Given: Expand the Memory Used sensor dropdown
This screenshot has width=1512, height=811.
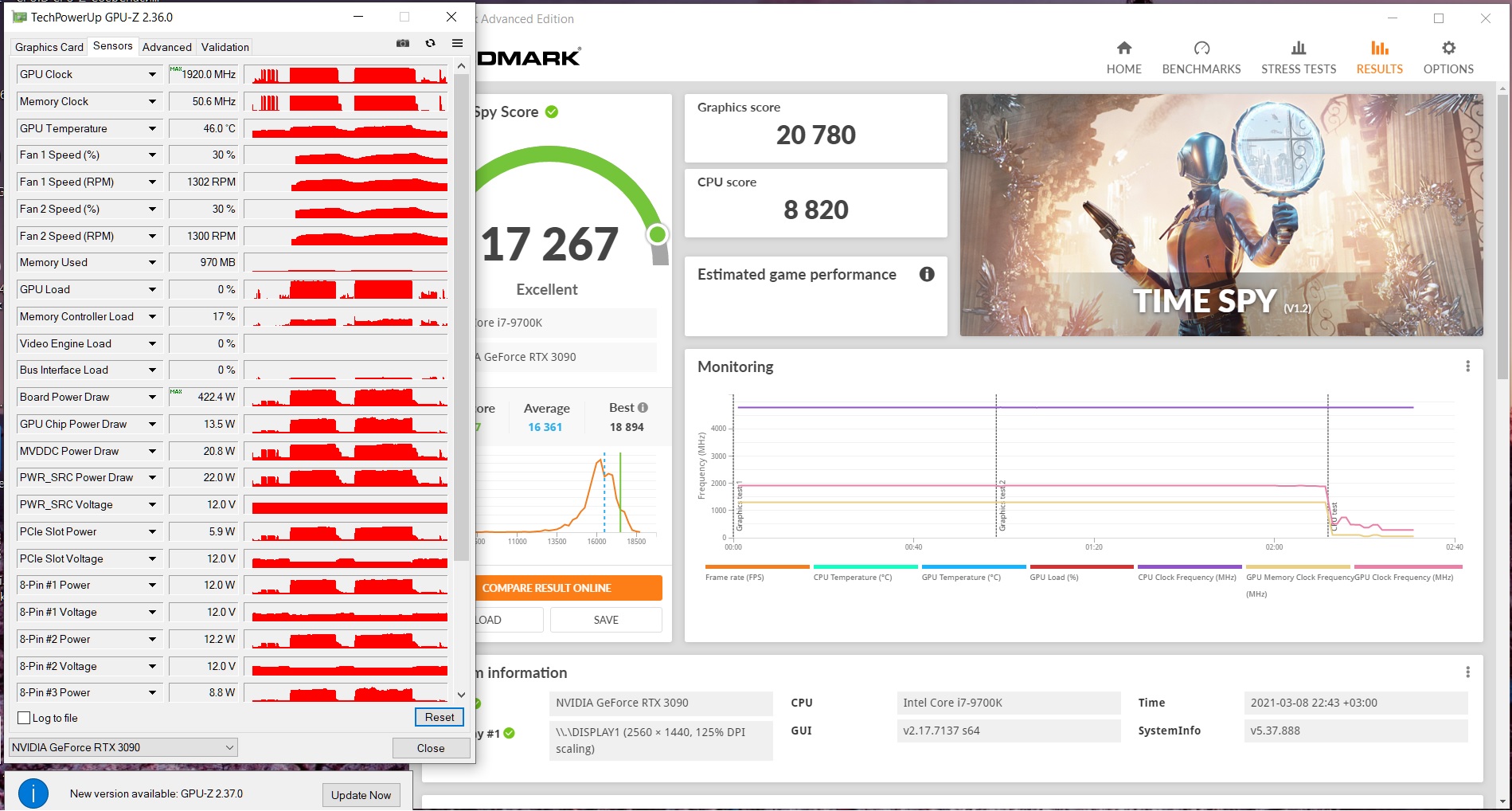Looking at the screenshot, I should coord(152,263).
